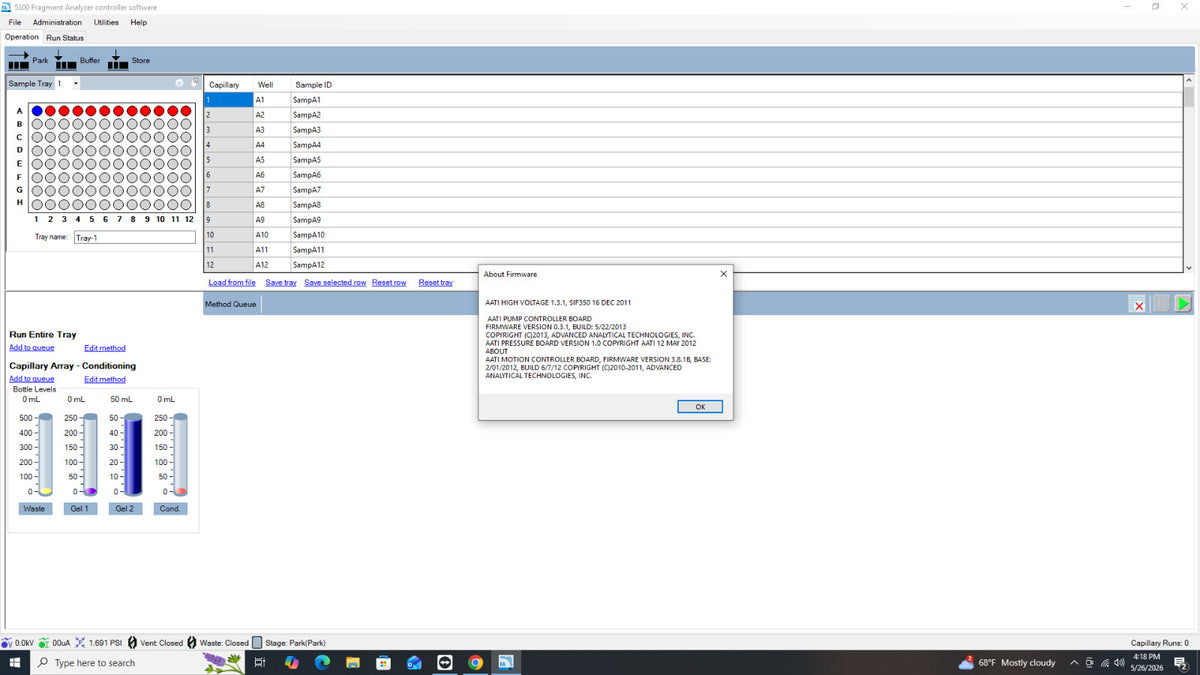Open notification center icon
This screenshot has height=675, width=1200.
(x=1181, y=663)
